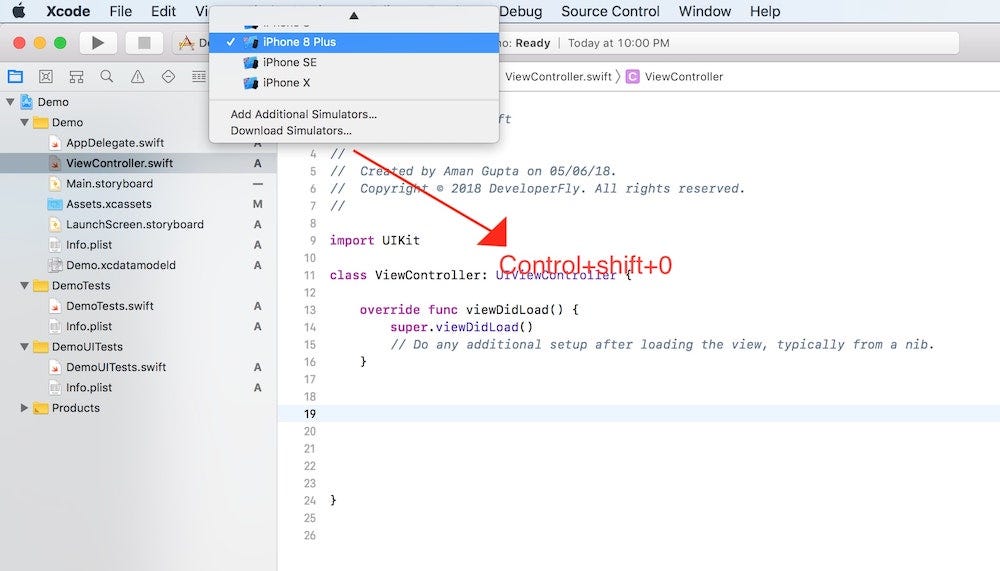Click ViewController.swift in the jump bar

pyautogui.click(x=558, y=77)
